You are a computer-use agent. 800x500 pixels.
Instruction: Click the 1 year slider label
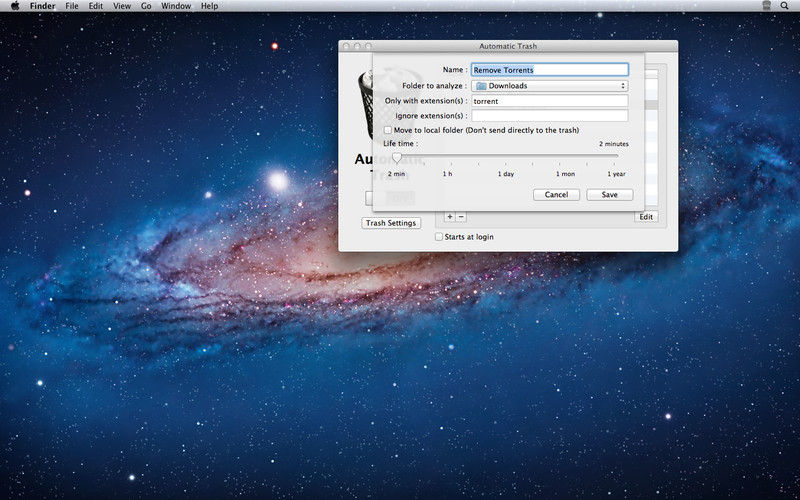[x=616, y=174]
